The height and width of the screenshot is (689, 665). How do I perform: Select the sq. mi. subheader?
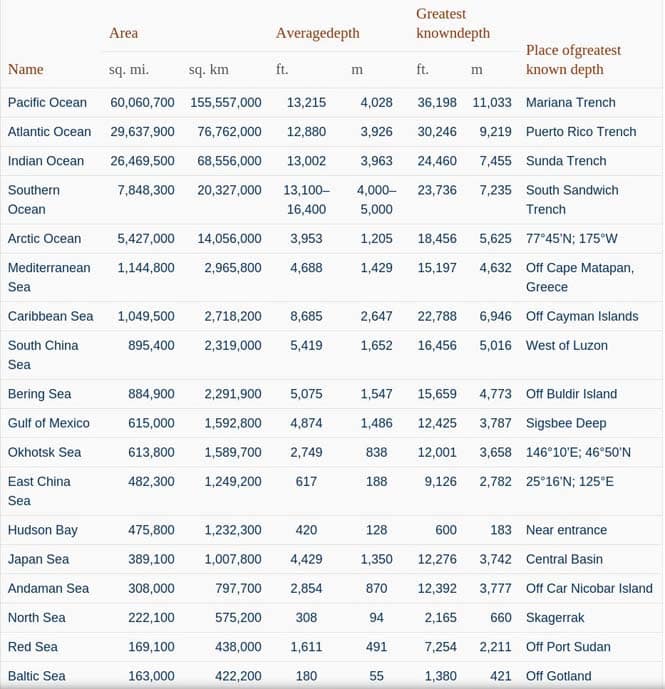[129, 69]
